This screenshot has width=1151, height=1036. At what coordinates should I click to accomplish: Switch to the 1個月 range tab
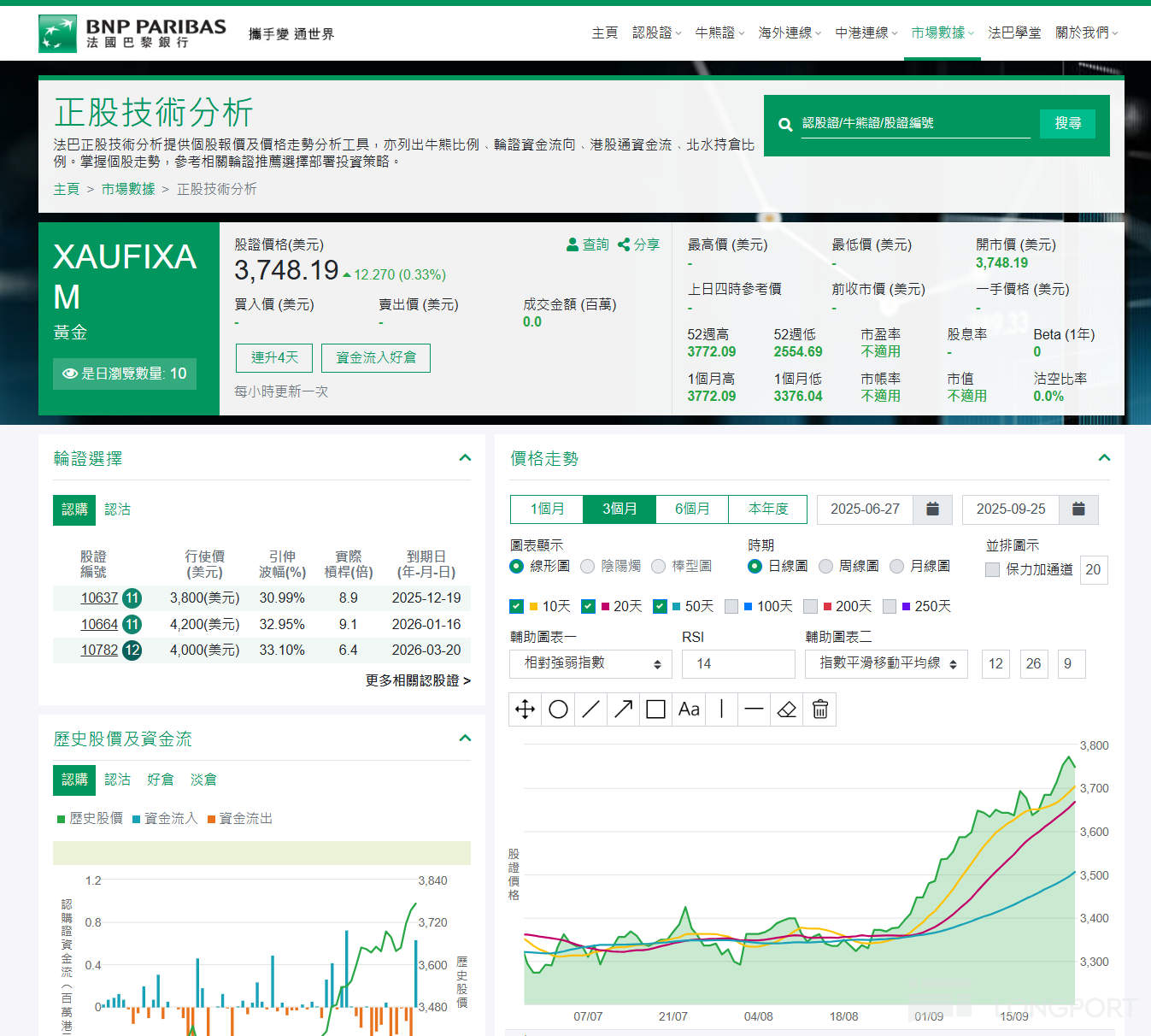pyautogui.click(x=547, y=509)
